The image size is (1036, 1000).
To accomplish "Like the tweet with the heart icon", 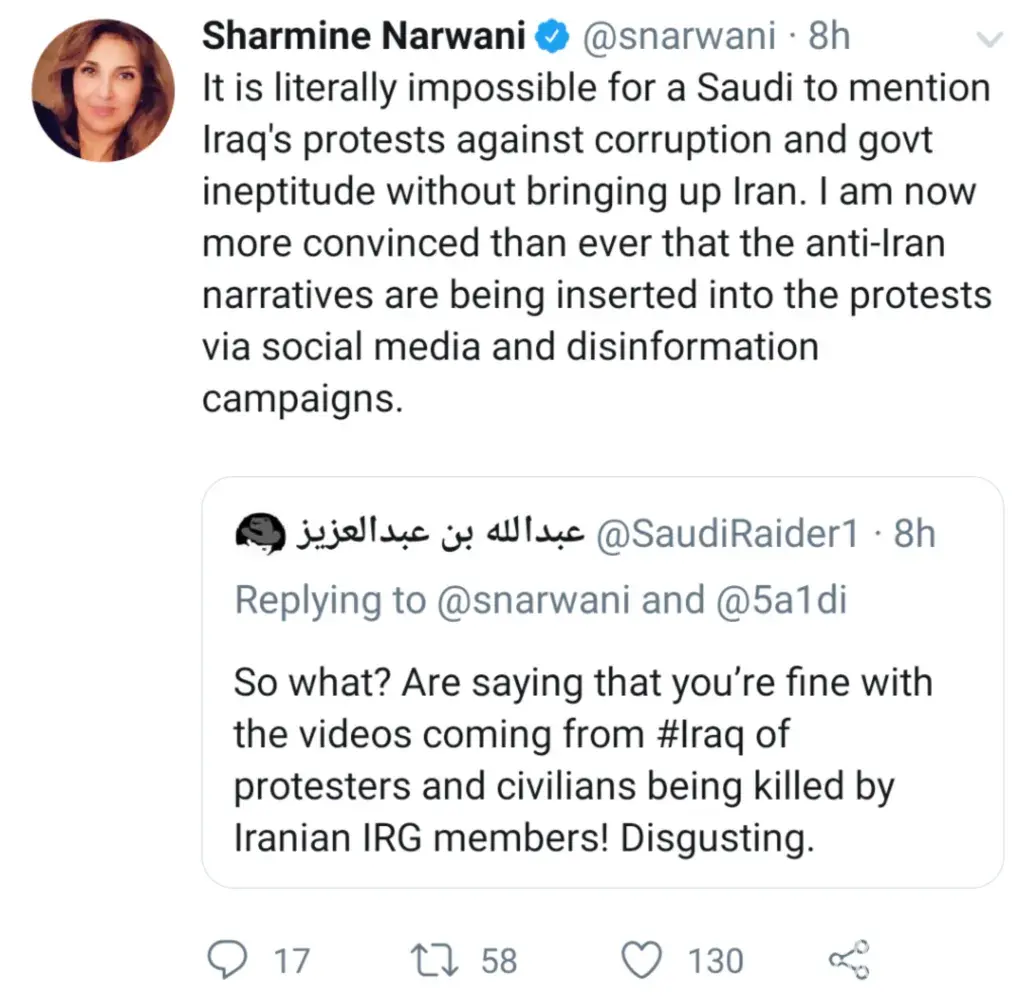I will click(x=641, y=960).
